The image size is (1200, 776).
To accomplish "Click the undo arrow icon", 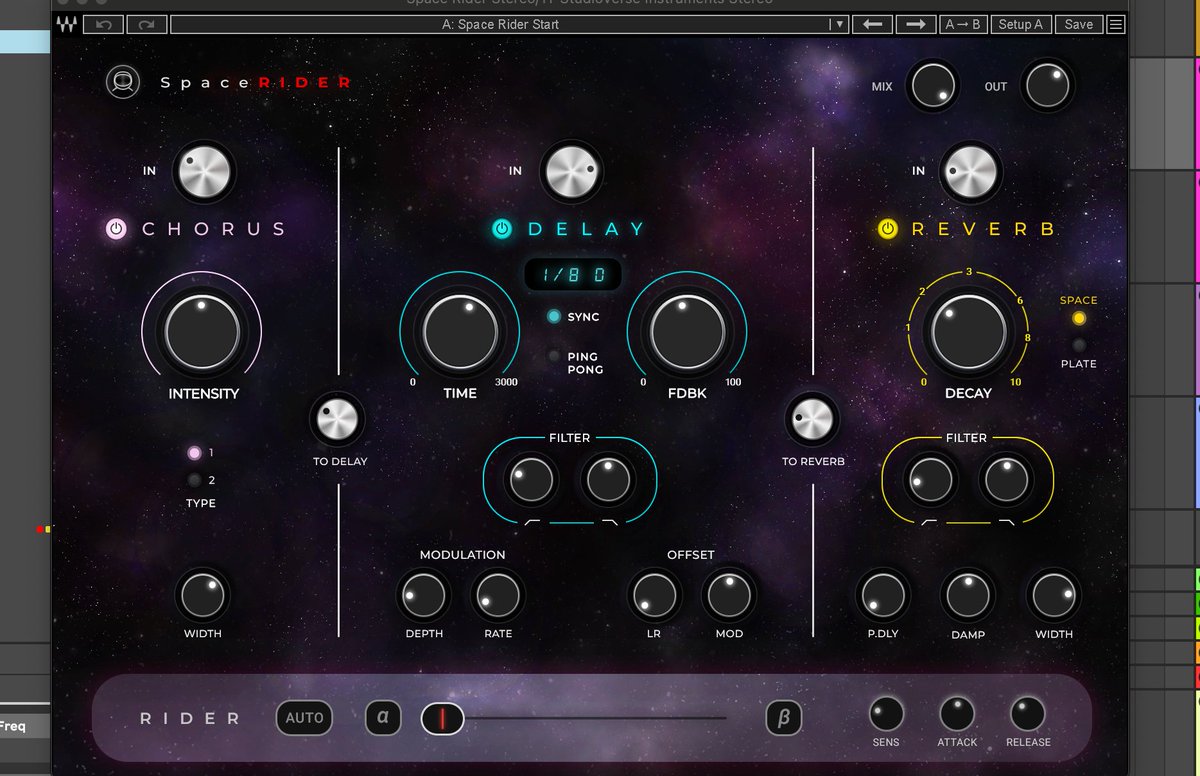I will tap(101, 22).
